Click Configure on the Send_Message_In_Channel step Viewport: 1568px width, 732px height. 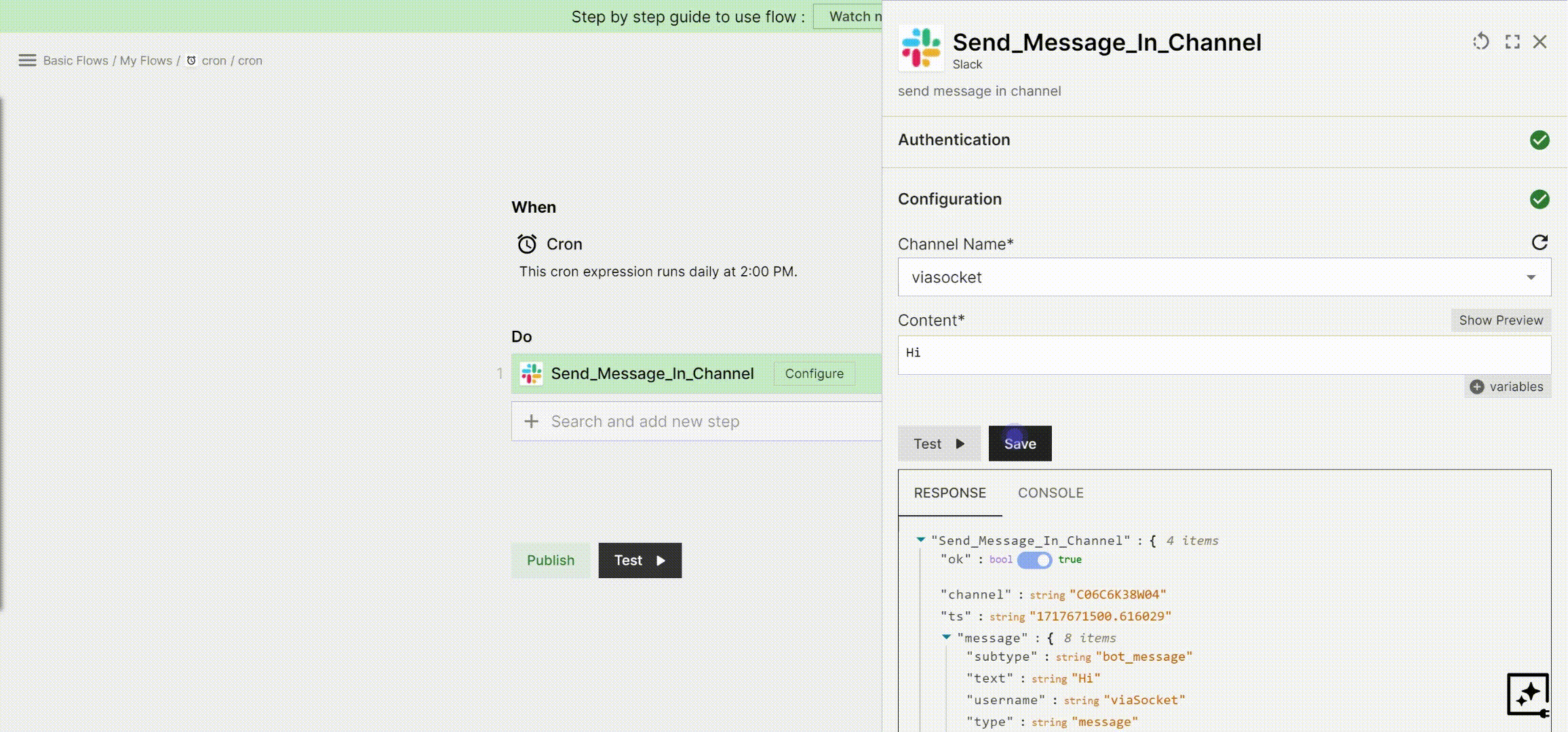(x=814, y=373)
